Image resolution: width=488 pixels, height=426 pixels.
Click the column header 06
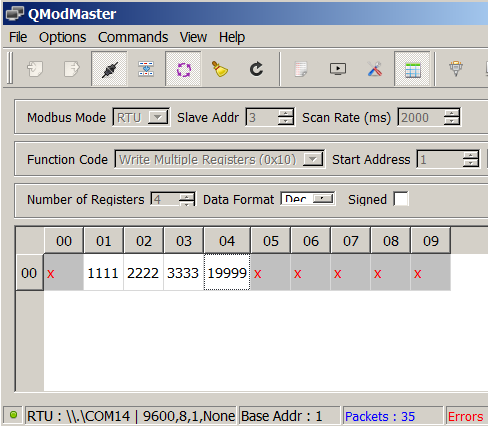point(310,241)
